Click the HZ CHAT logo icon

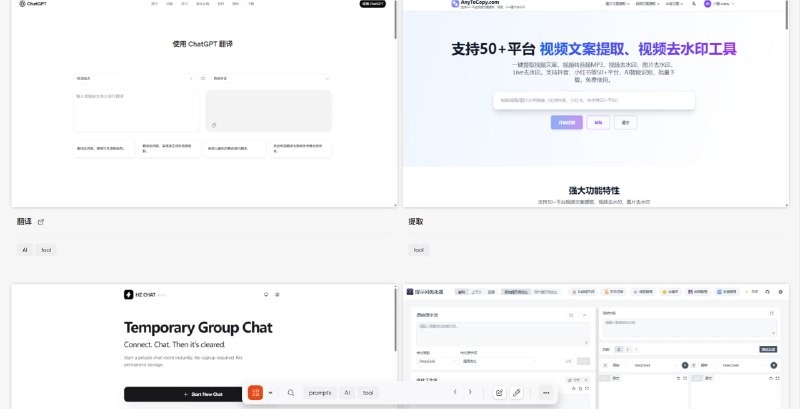pos(129,294)
